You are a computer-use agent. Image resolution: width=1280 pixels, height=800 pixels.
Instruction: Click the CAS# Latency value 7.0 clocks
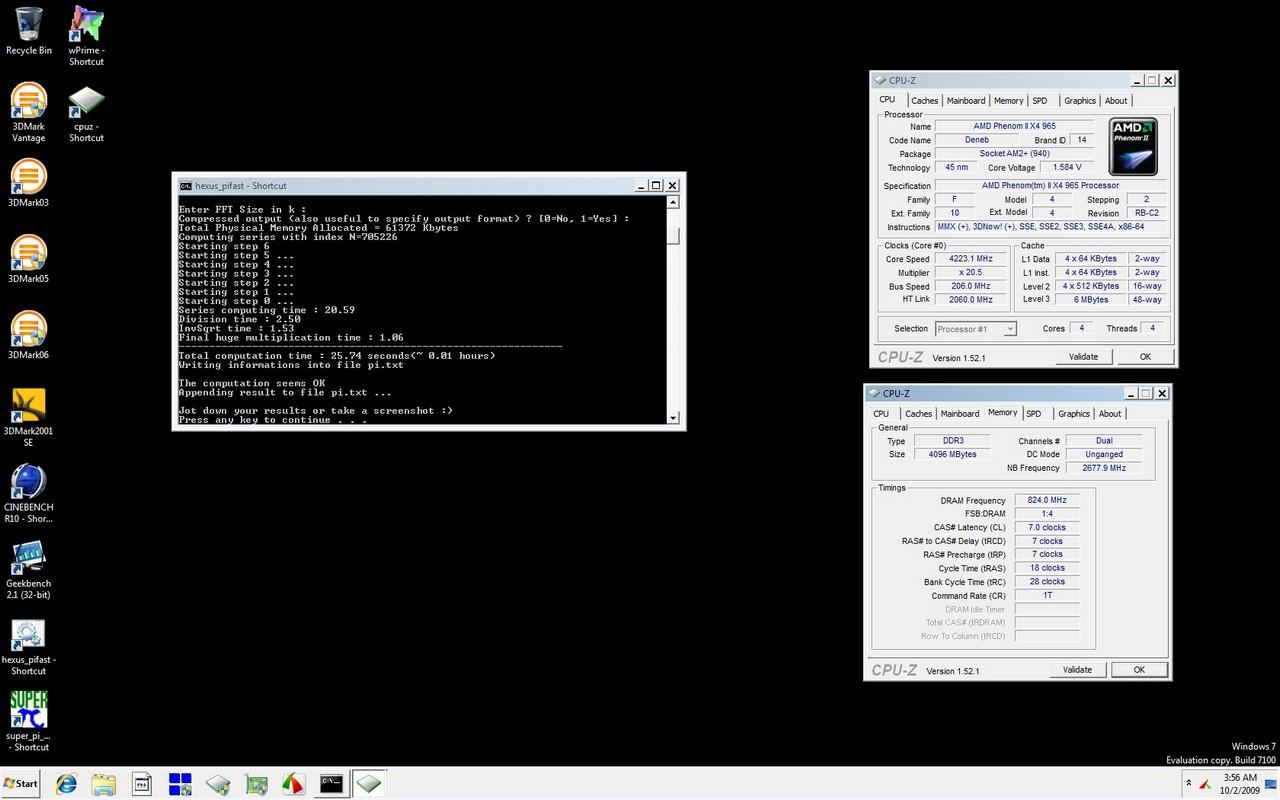(x=1047, y=527)
